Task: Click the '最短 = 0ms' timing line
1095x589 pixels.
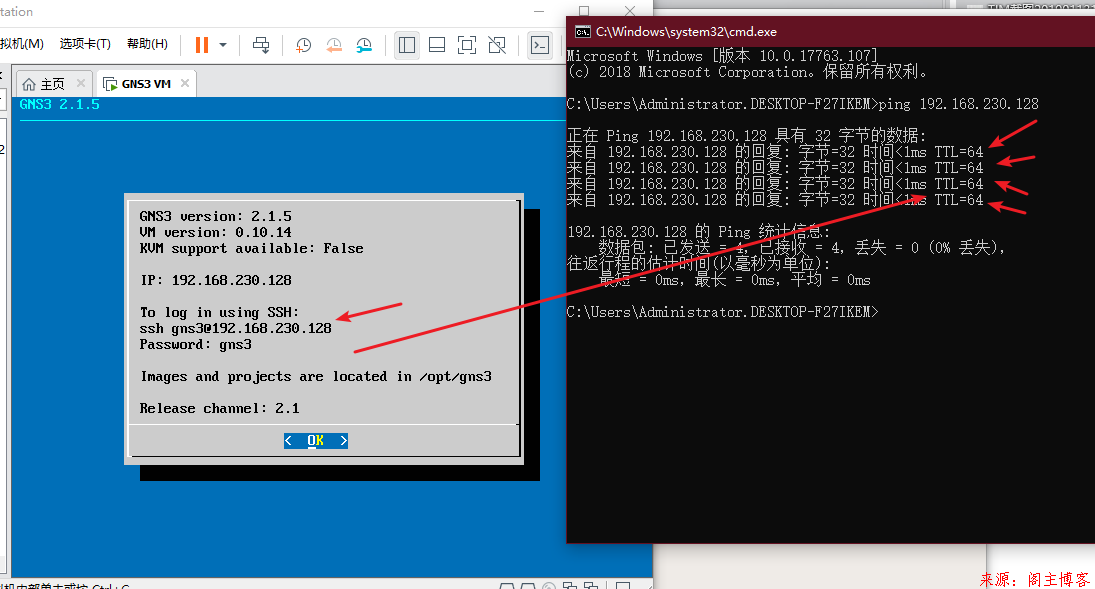Action: [734, 280]
